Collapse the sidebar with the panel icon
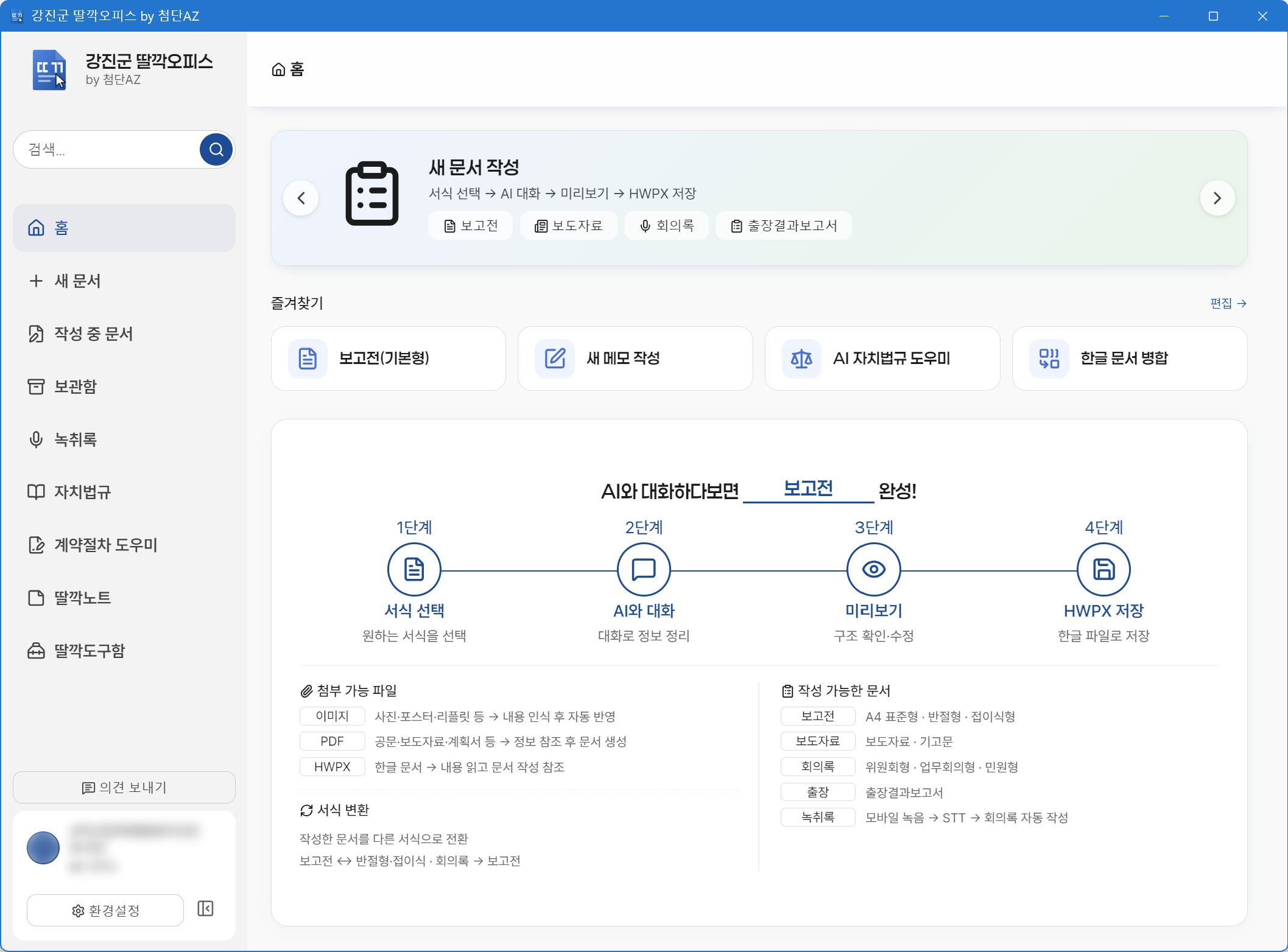The image size is (1288, 952). [206, 909]
